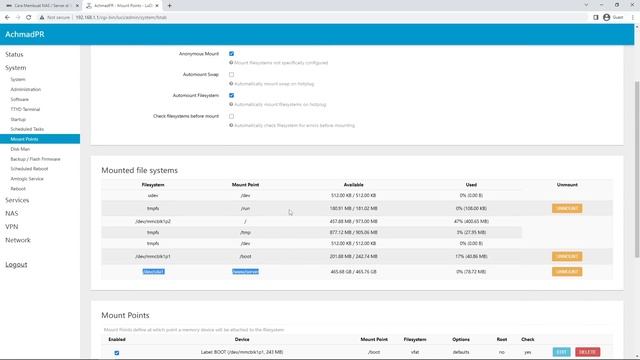Open a new browser tab with plus icon
The height and width of the screenshot is (360, 640).
coord(169,6)
